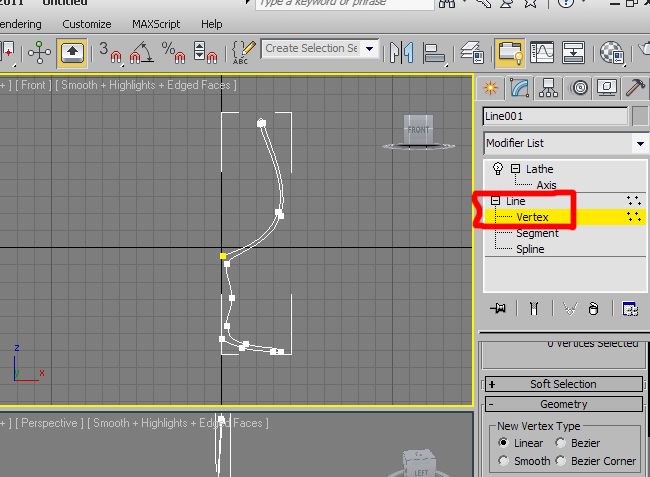The height and width of the screenshot is (477, 650).
Task: Toggle the Percent Snap tool
Action: pyautogui.click(x=173, y=53)
